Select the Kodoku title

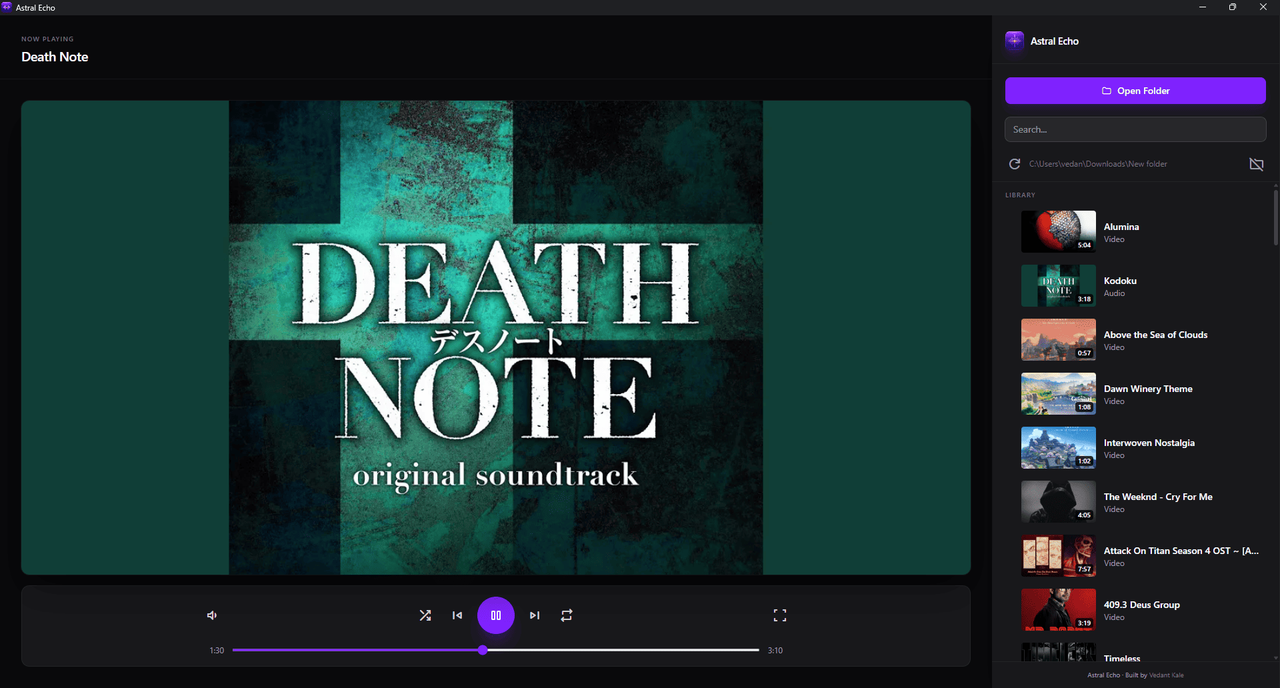1120,281
